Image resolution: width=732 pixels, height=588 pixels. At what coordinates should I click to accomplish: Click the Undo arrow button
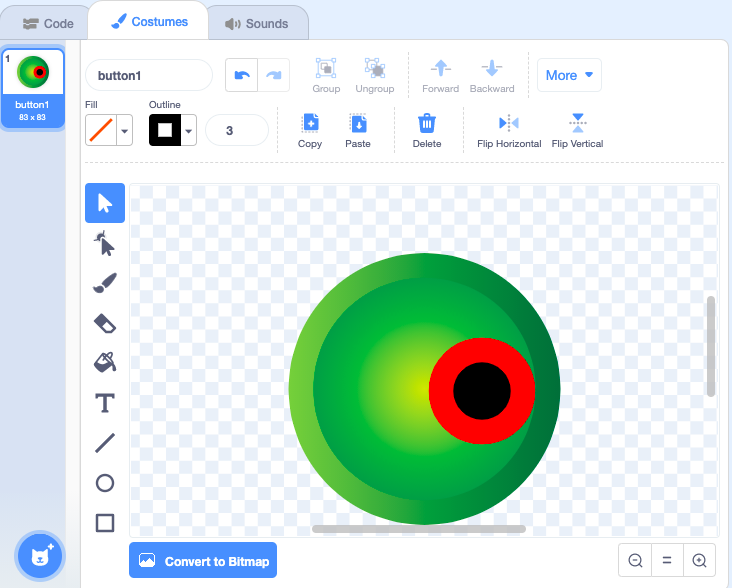point(242,75)
